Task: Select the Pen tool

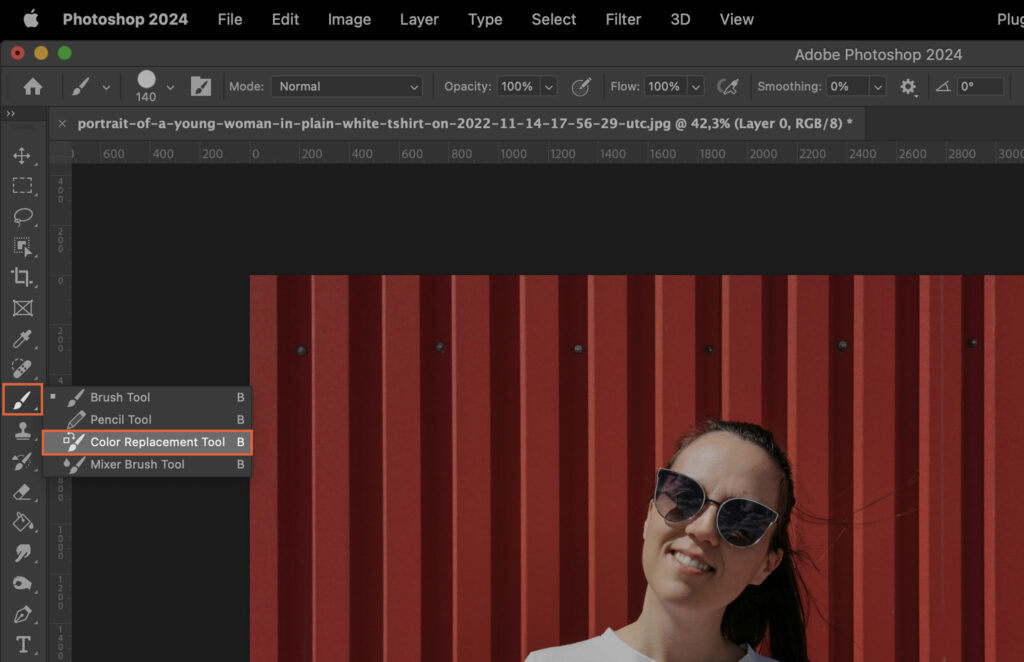Action: (x=23, y=614)
